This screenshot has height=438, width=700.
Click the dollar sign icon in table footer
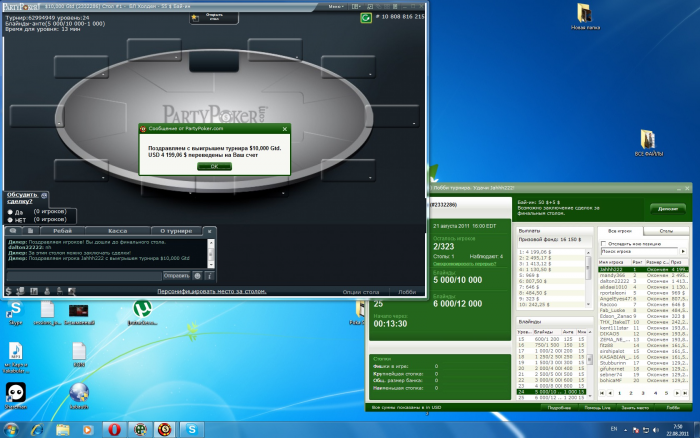8,291
